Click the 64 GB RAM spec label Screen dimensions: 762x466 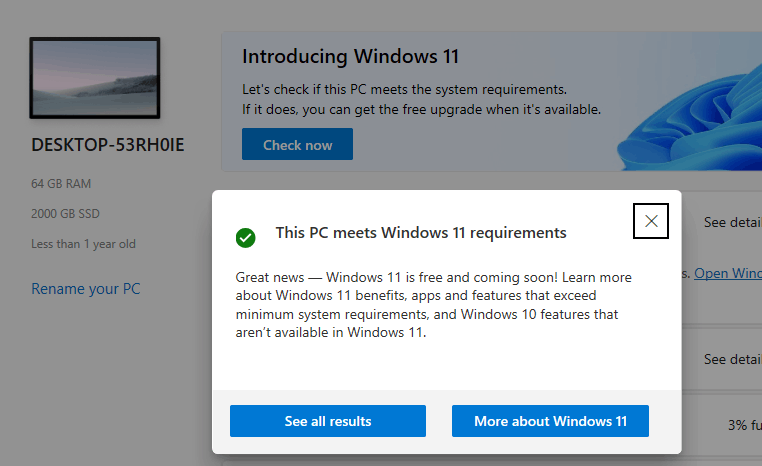tap(61, 184)
